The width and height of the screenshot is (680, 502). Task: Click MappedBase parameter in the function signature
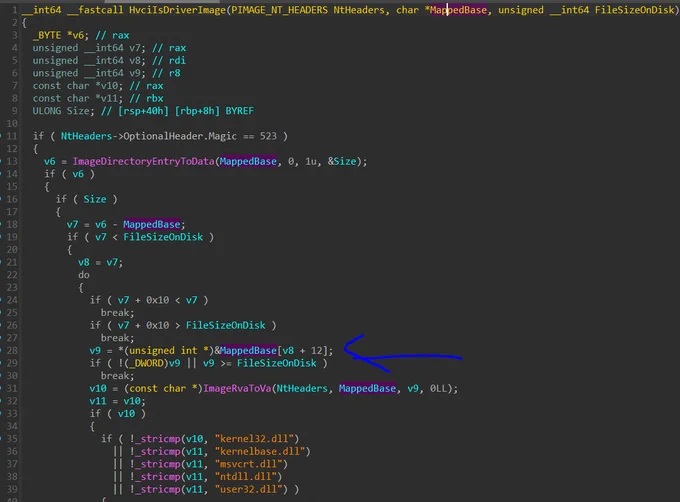coord(458,10)
